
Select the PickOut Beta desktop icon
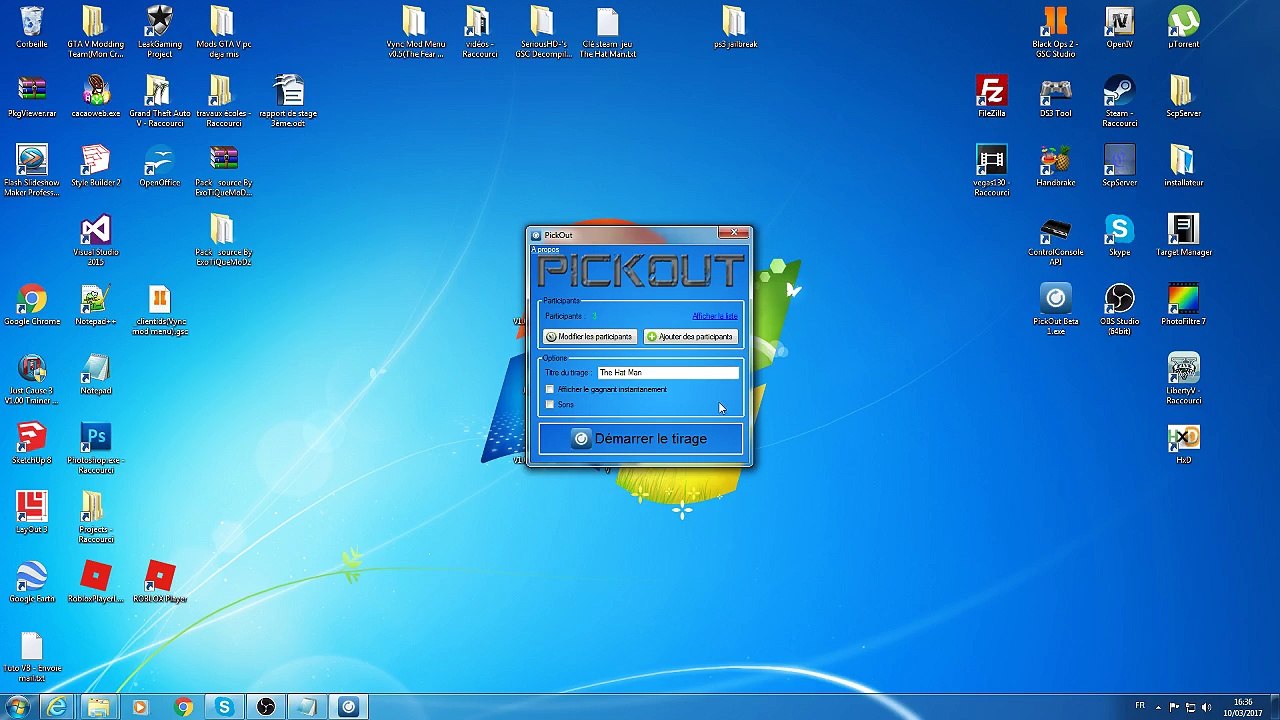[x=1055, y=309]
